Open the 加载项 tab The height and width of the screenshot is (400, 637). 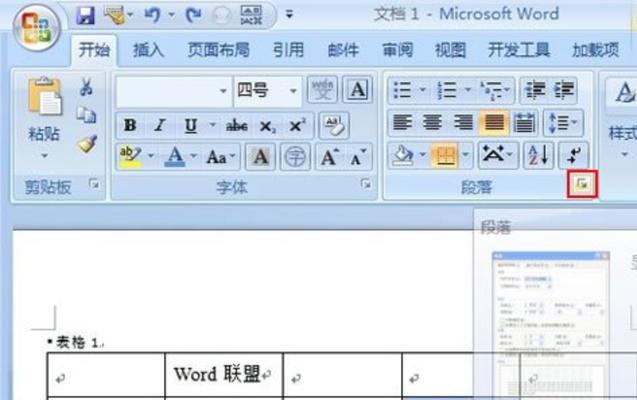click(596, 50)
